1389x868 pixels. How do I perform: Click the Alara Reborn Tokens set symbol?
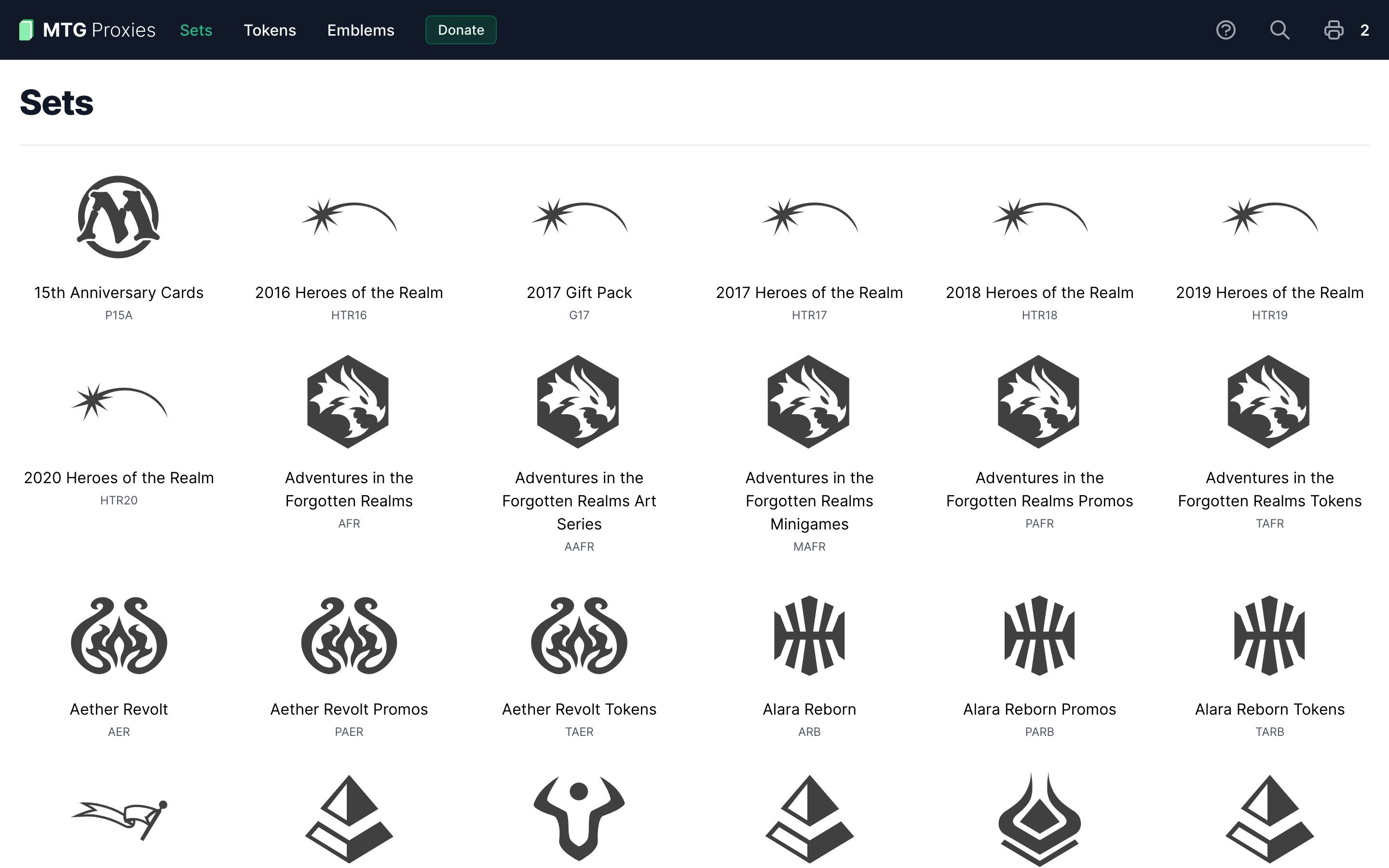(1269, 636)
